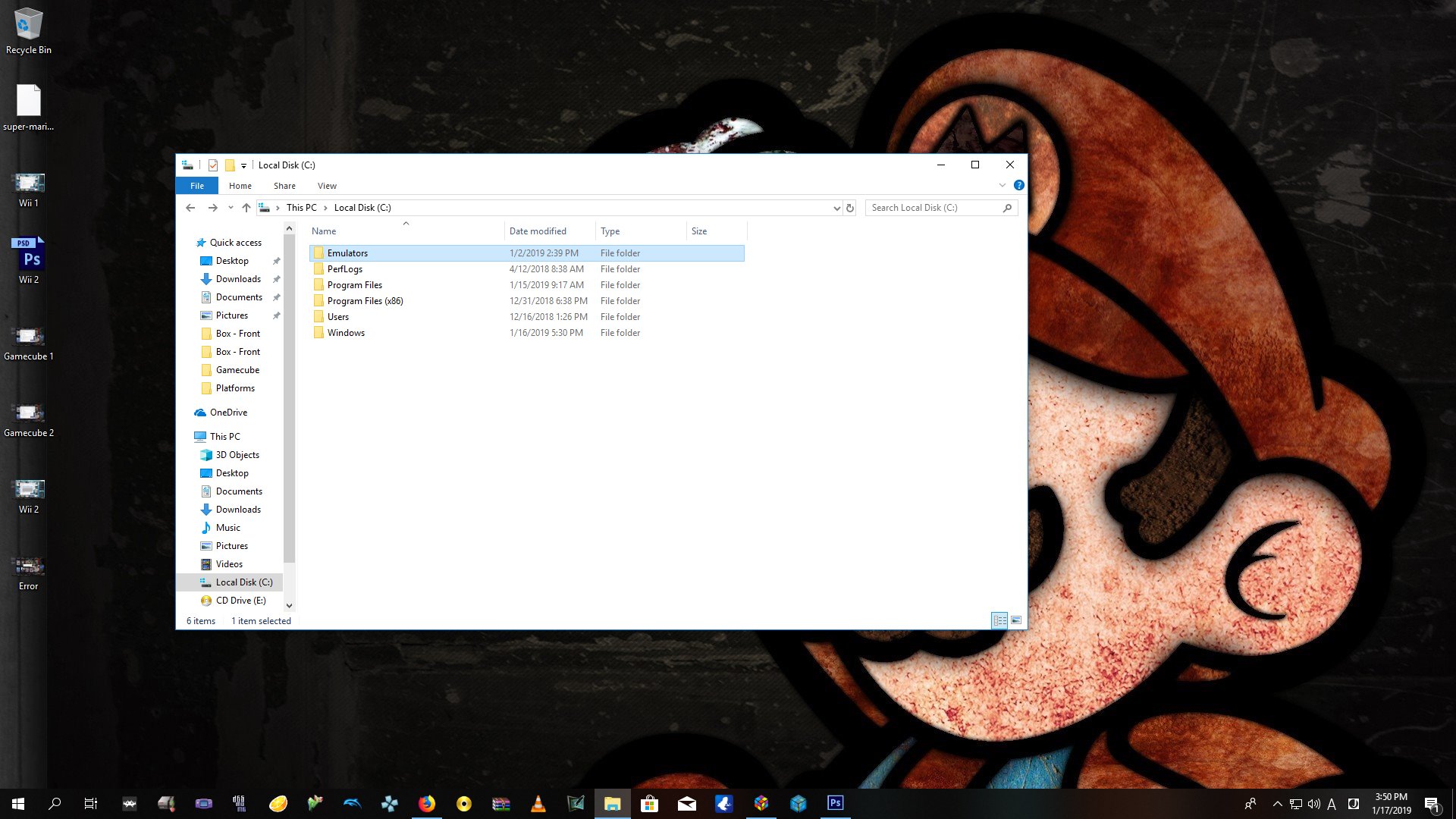Select the Windows folder
This screenshot has height=819, width=1456.
coord(527,333)
